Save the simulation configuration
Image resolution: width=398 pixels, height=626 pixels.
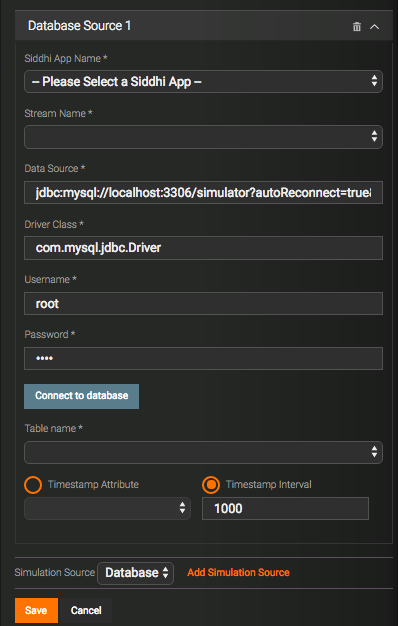click(x=36, y=610)
